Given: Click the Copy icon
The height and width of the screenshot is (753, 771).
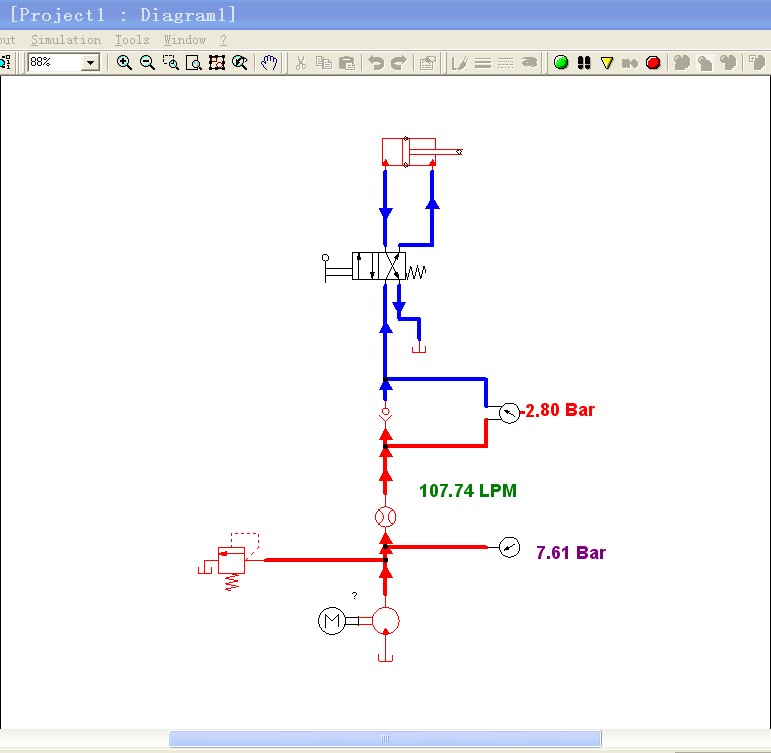Looking at the screenshot, I should 324,62.
